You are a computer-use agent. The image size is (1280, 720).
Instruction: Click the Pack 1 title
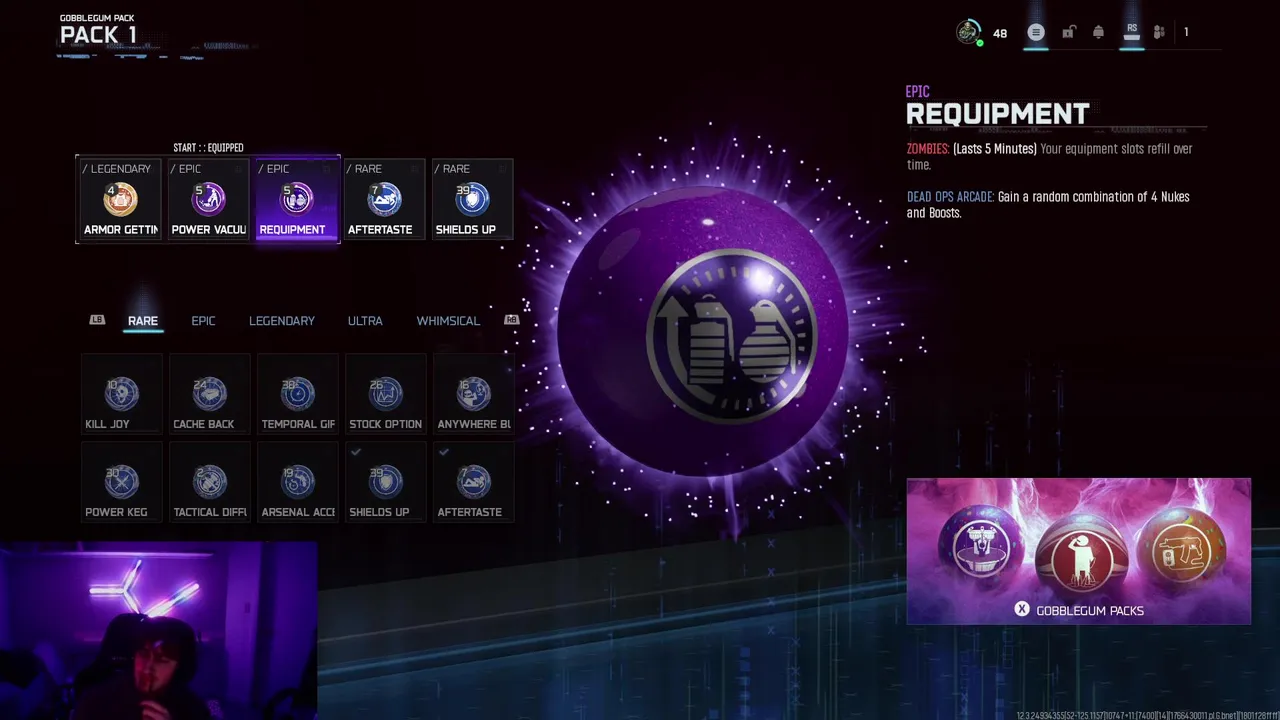pos(98,35)
